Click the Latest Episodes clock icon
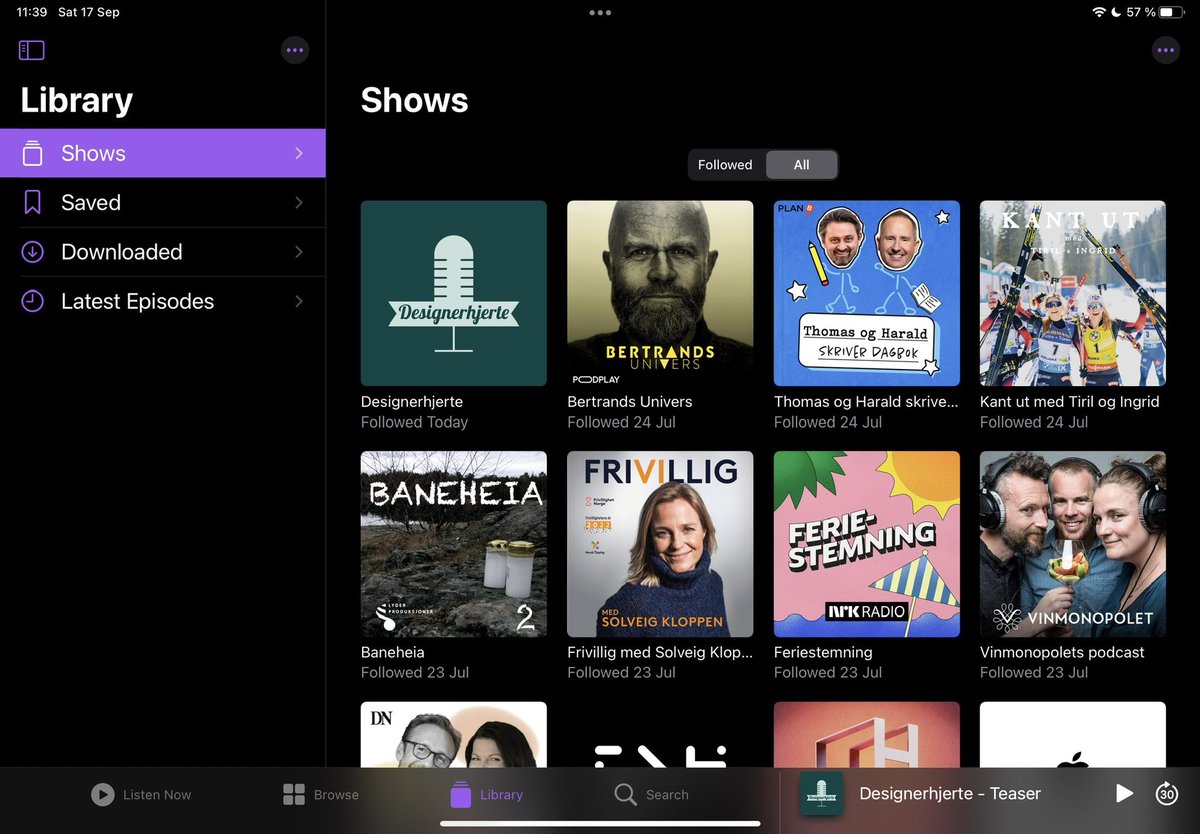Image resolution: width=1200 pixels, height=834 pixels. (x=33, y=301)
